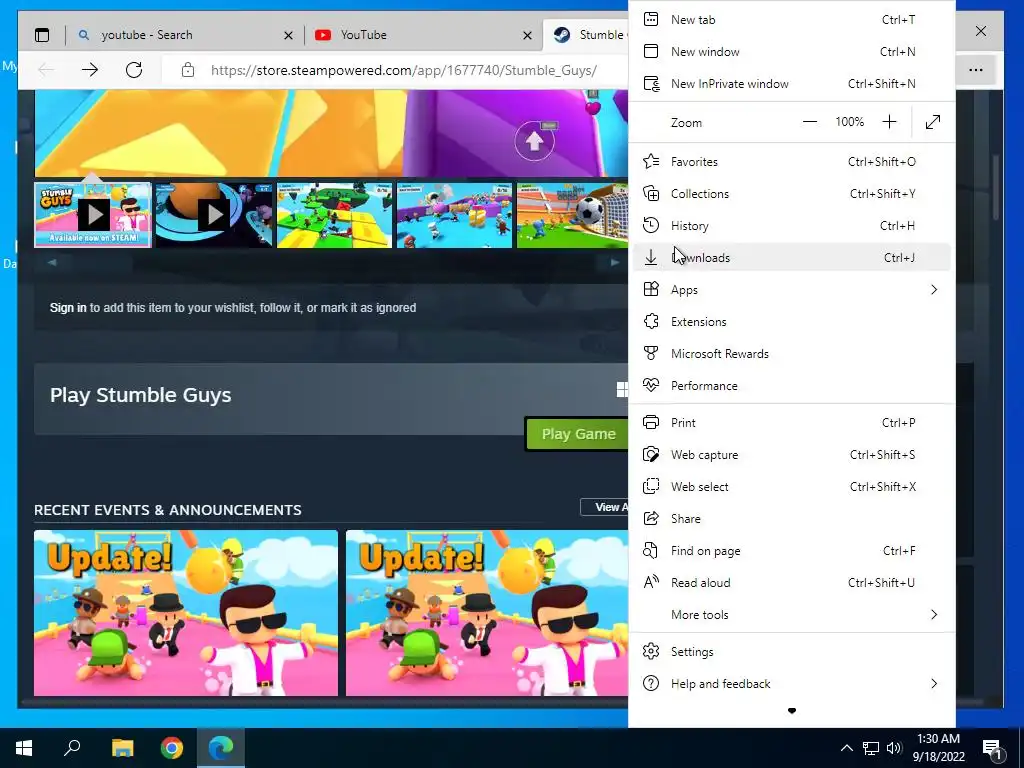Play the second video thumbnail with orange ball

[x=214, y=215]
